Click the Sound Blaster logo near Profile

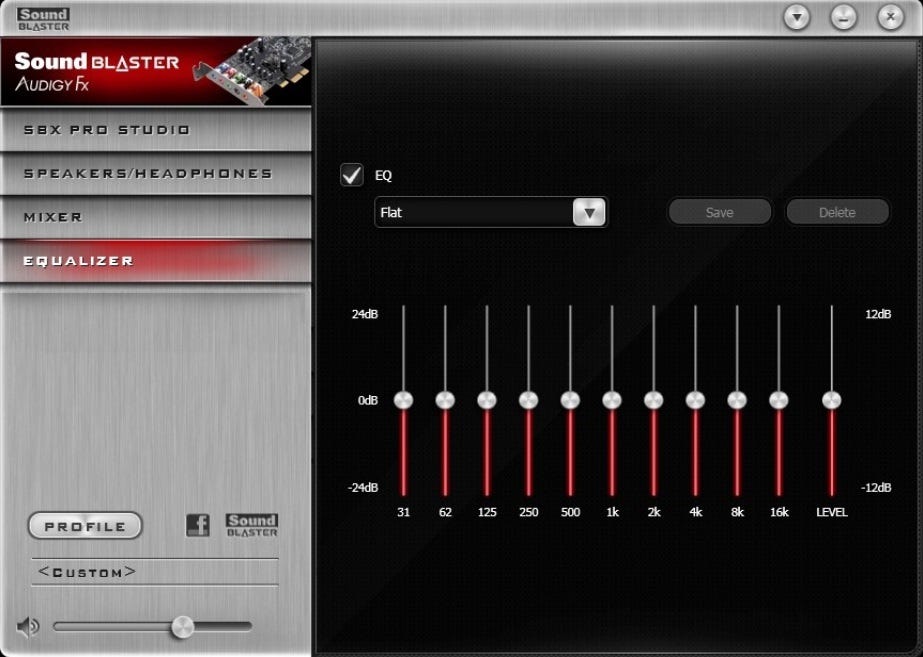(252, 525)
